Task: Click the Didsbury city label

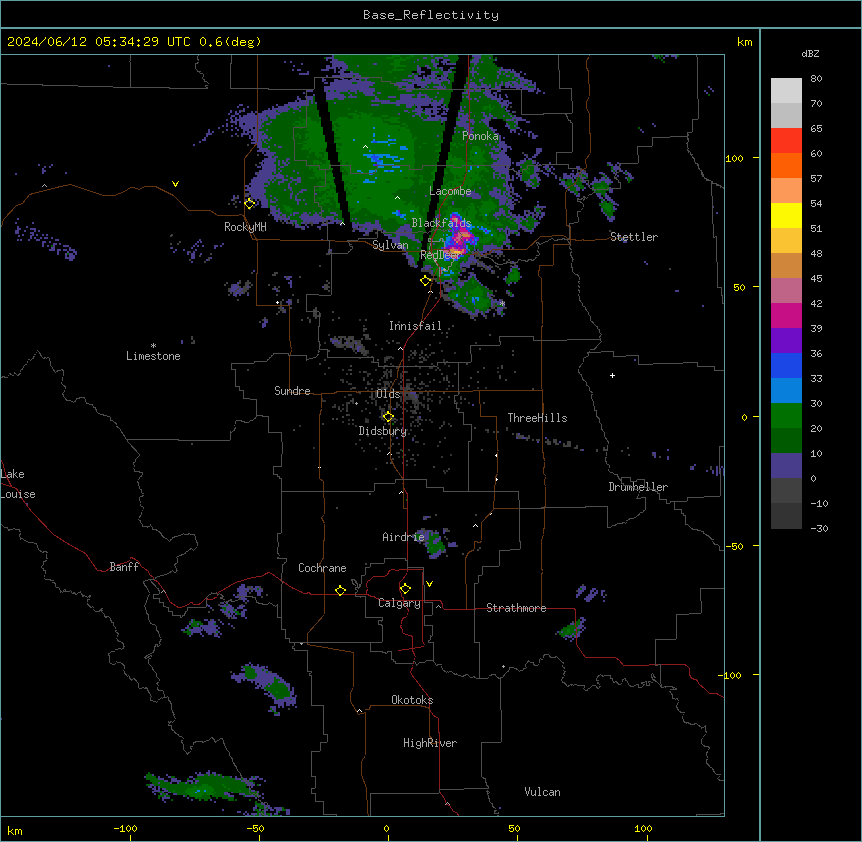Action: coord(383,431)
